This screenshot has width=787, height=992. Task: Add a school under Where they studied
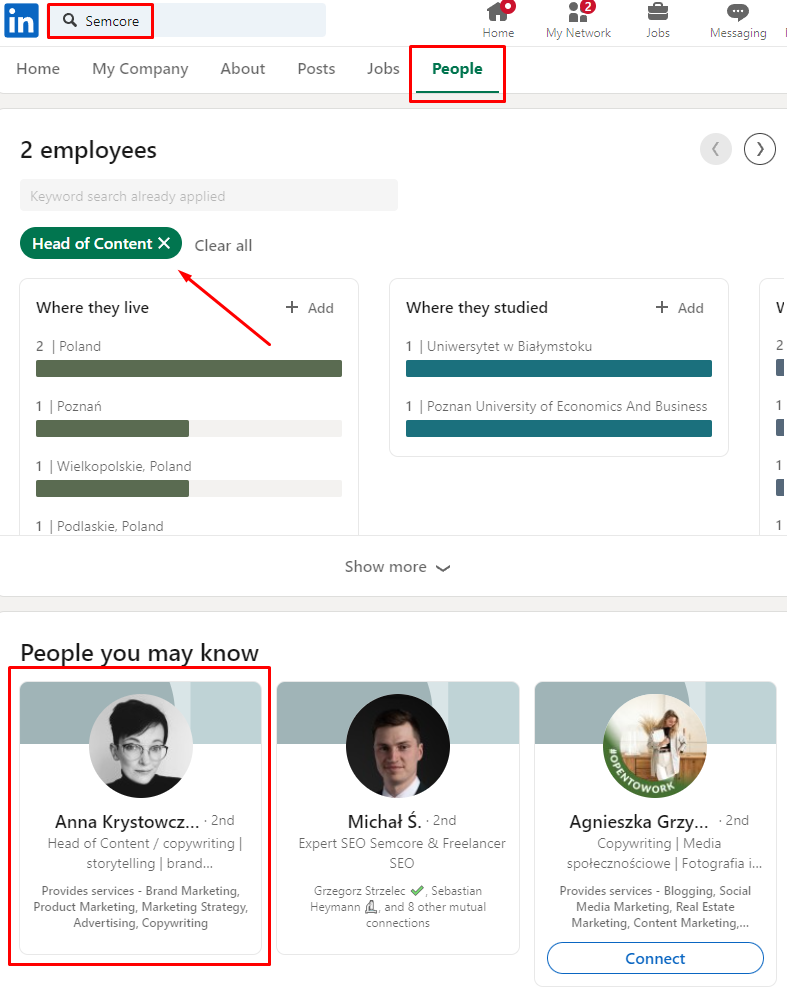679,307
